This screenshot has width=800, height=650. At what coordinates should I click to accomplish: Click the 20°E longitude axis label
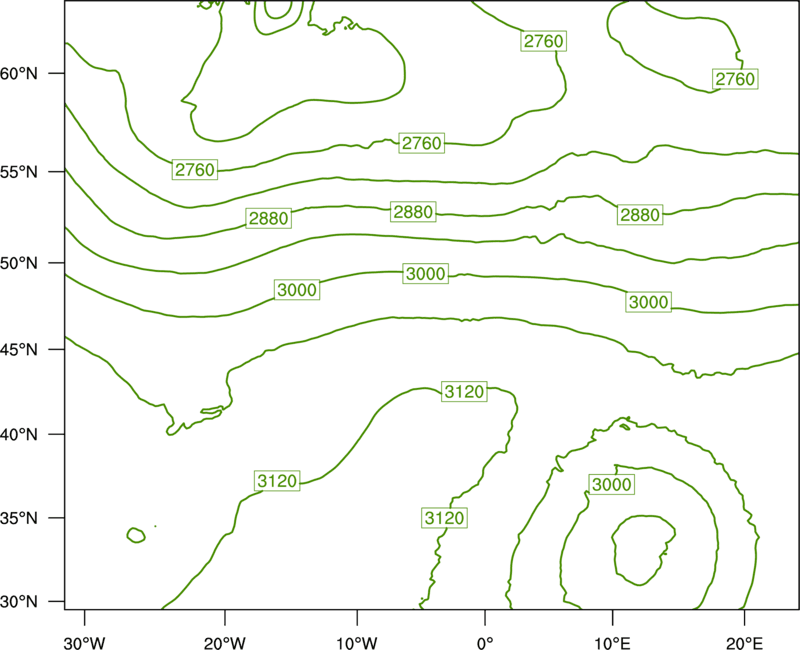744,643
